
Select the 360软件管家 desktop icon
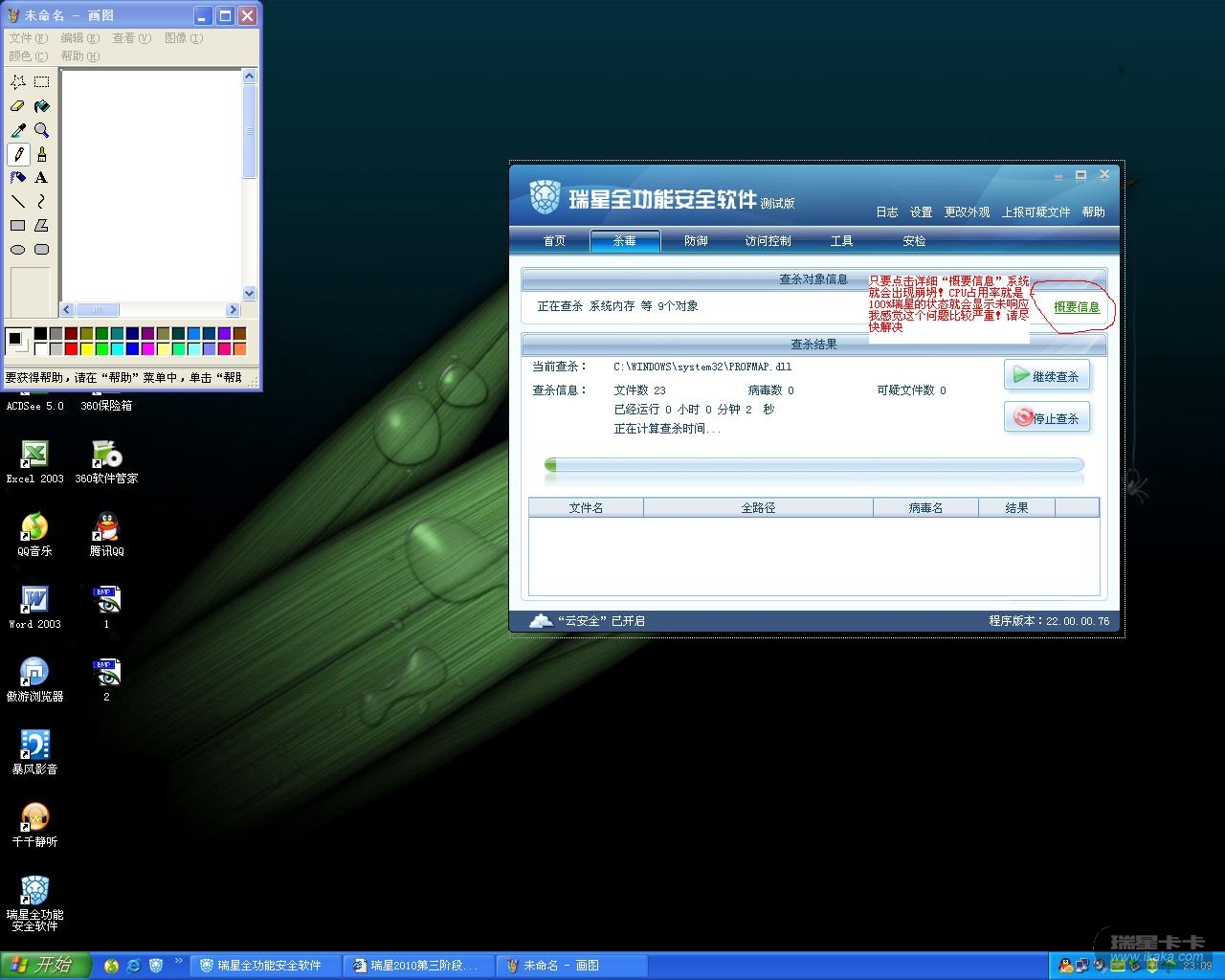coord(106,462)
